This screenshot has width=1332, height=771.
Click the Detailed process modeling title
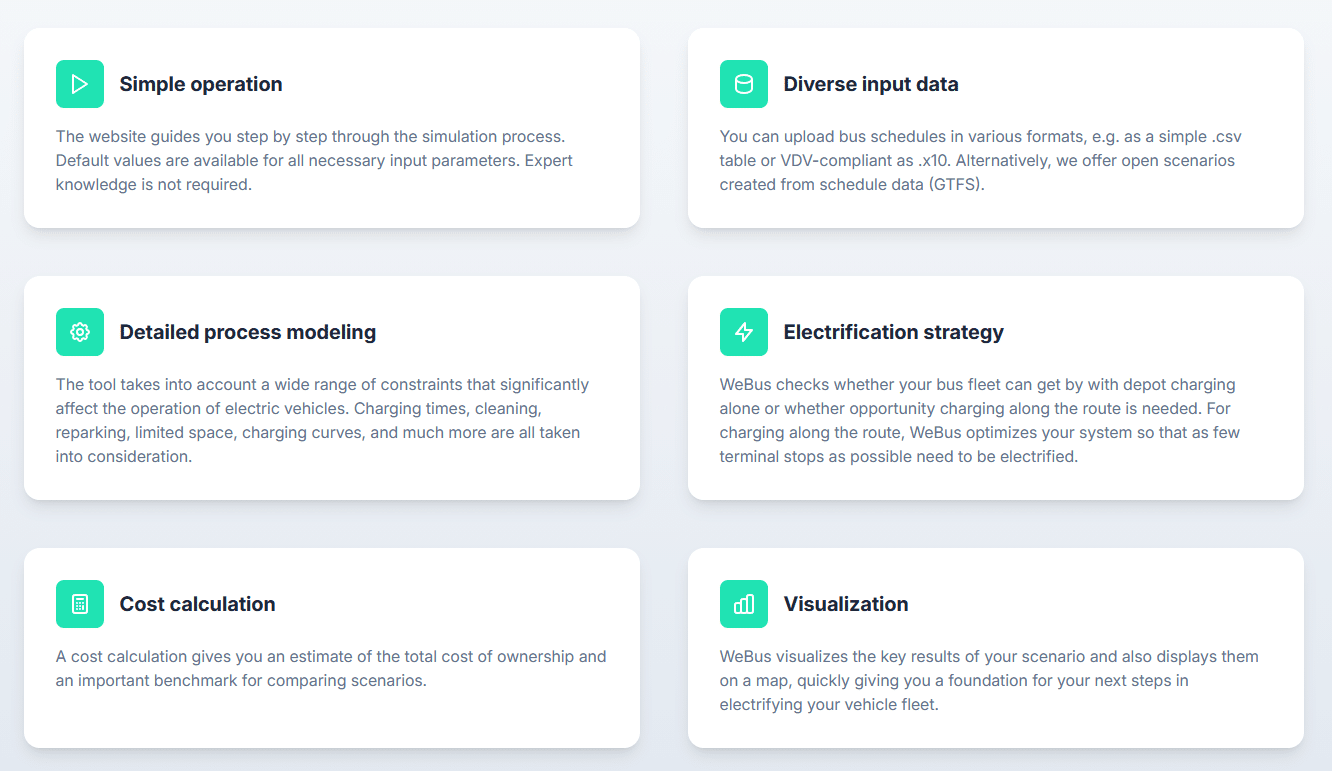248,332
